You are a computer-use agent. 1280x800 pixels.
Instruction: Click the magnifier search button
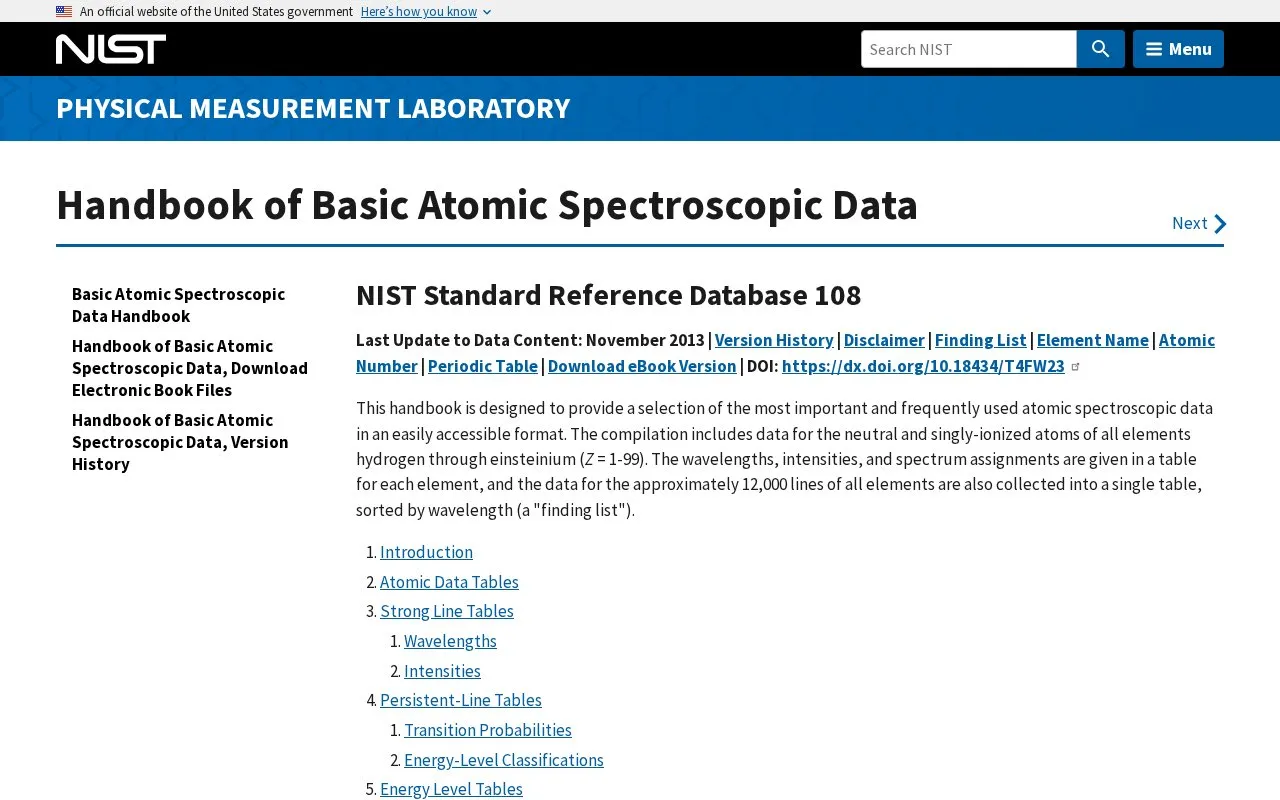[x=1100, y=49]
